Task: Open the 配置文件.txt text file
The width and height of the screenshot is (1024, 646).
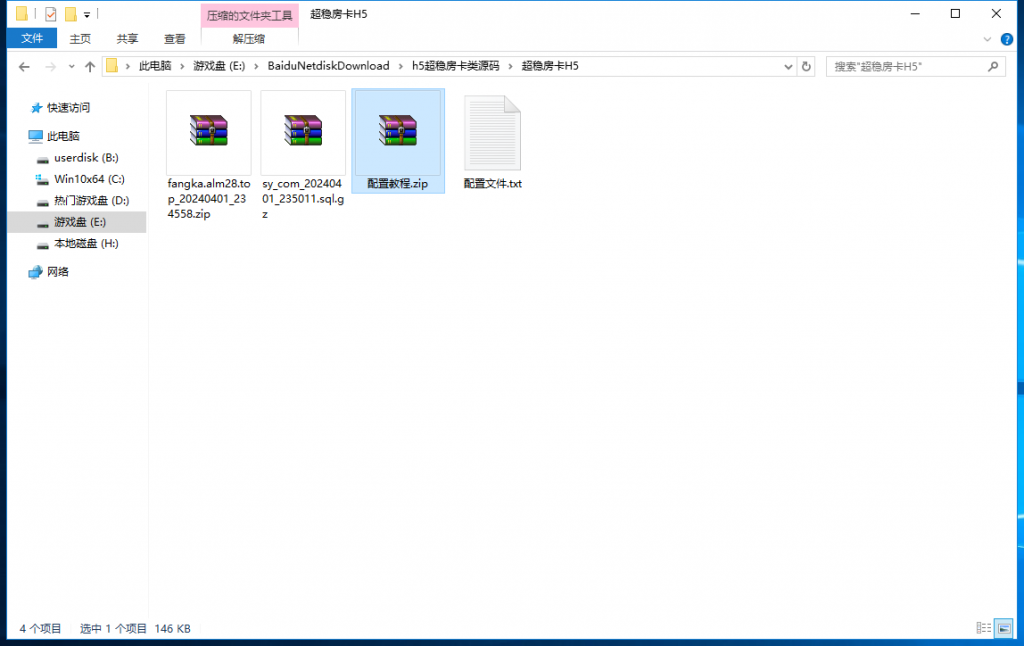Action: (x=492, y=133)
